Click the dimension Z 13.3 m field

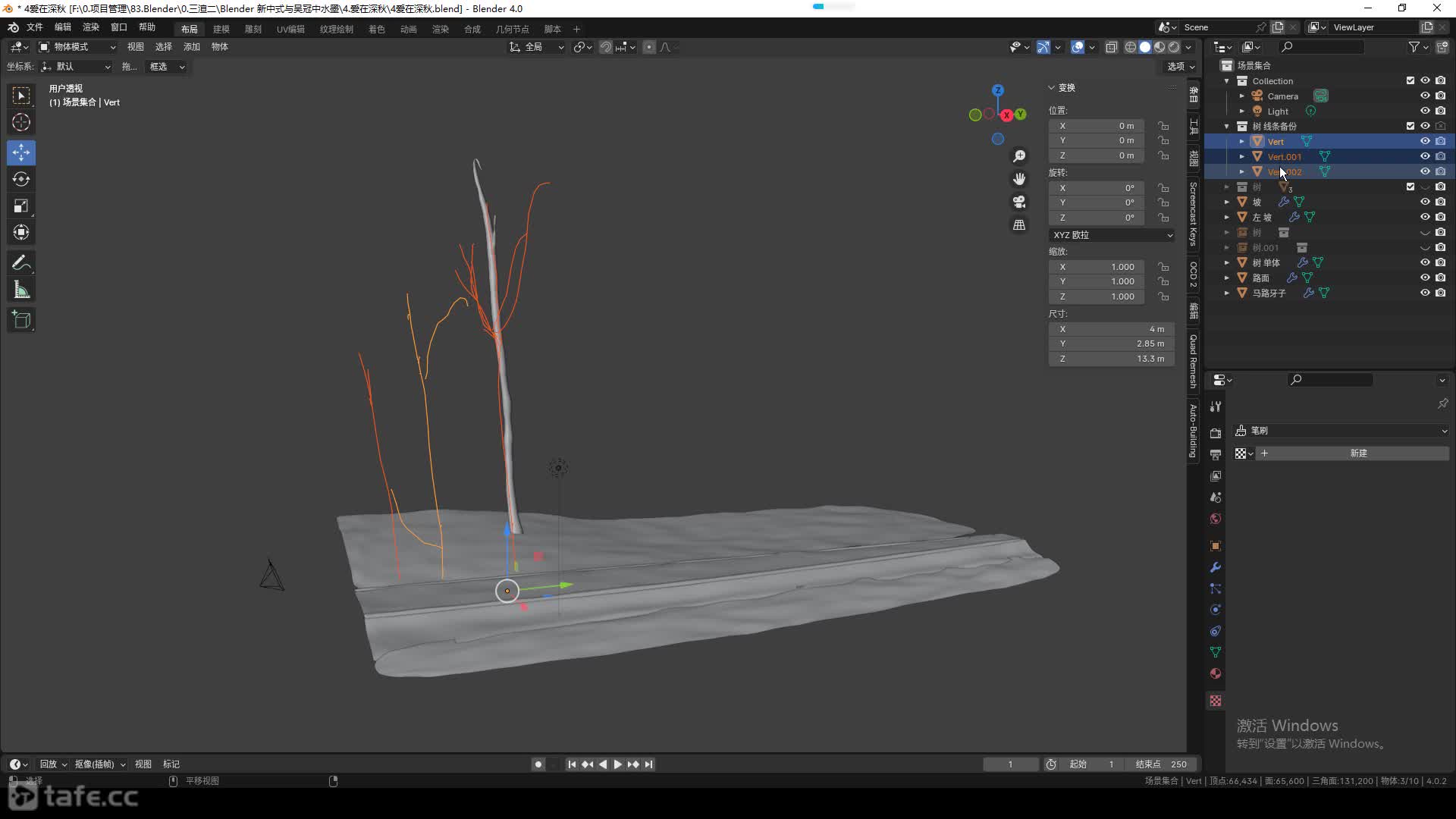1112,359
